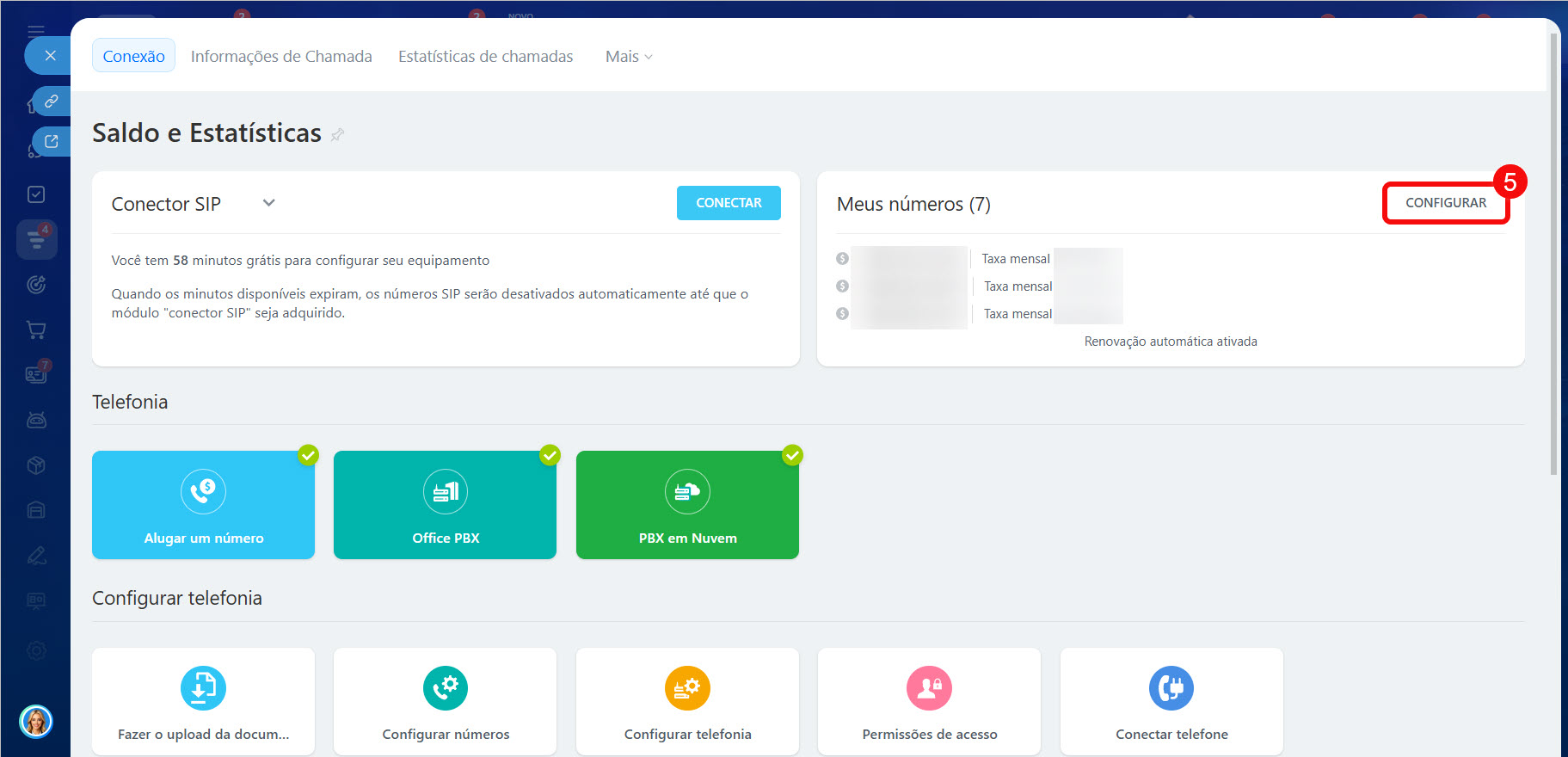Open Conectar telefone tile
Screen dimensions: 1568x757
[1171, 701]
